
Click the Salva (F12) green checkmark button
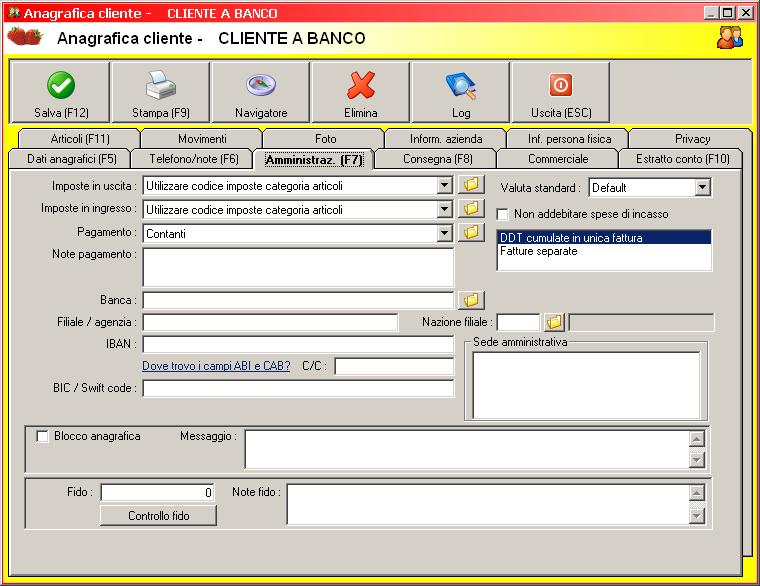pyautogui.click(x=60, y=92)
